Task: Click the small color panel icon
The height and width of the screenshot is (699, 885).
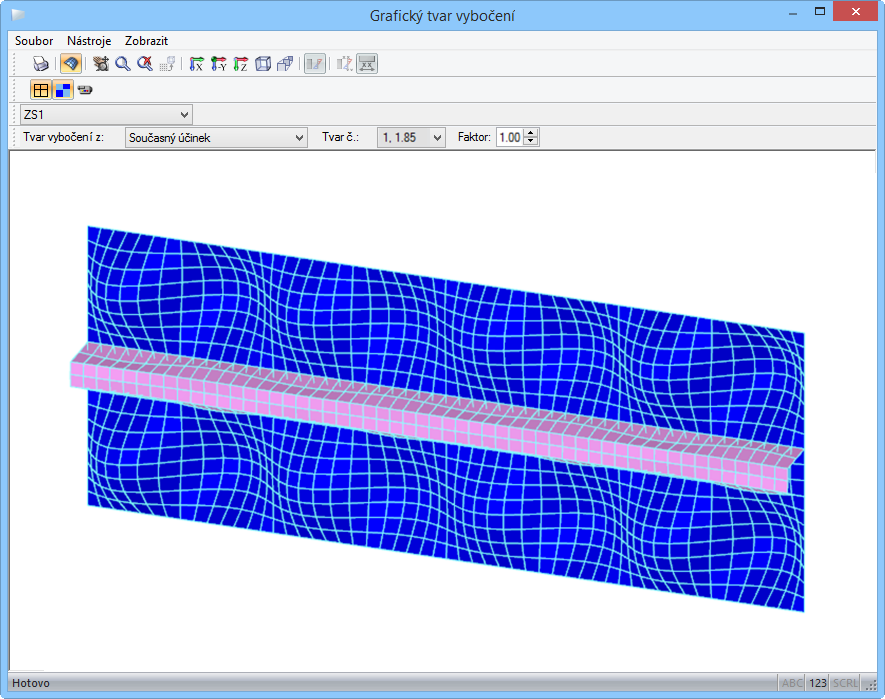Action: point(85,90)
